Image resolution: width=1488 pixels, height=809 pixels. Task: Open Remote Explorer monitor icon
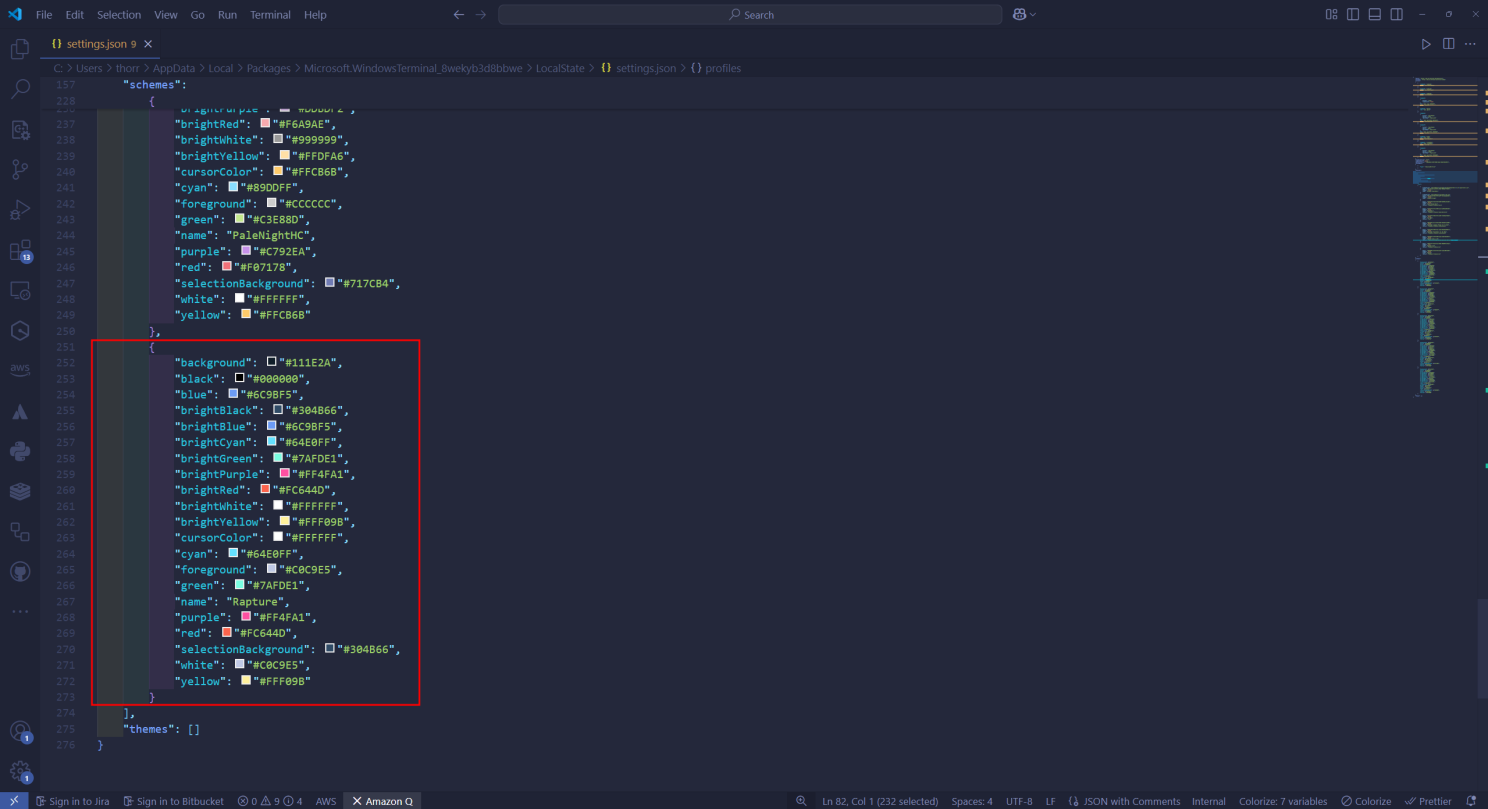20,290
